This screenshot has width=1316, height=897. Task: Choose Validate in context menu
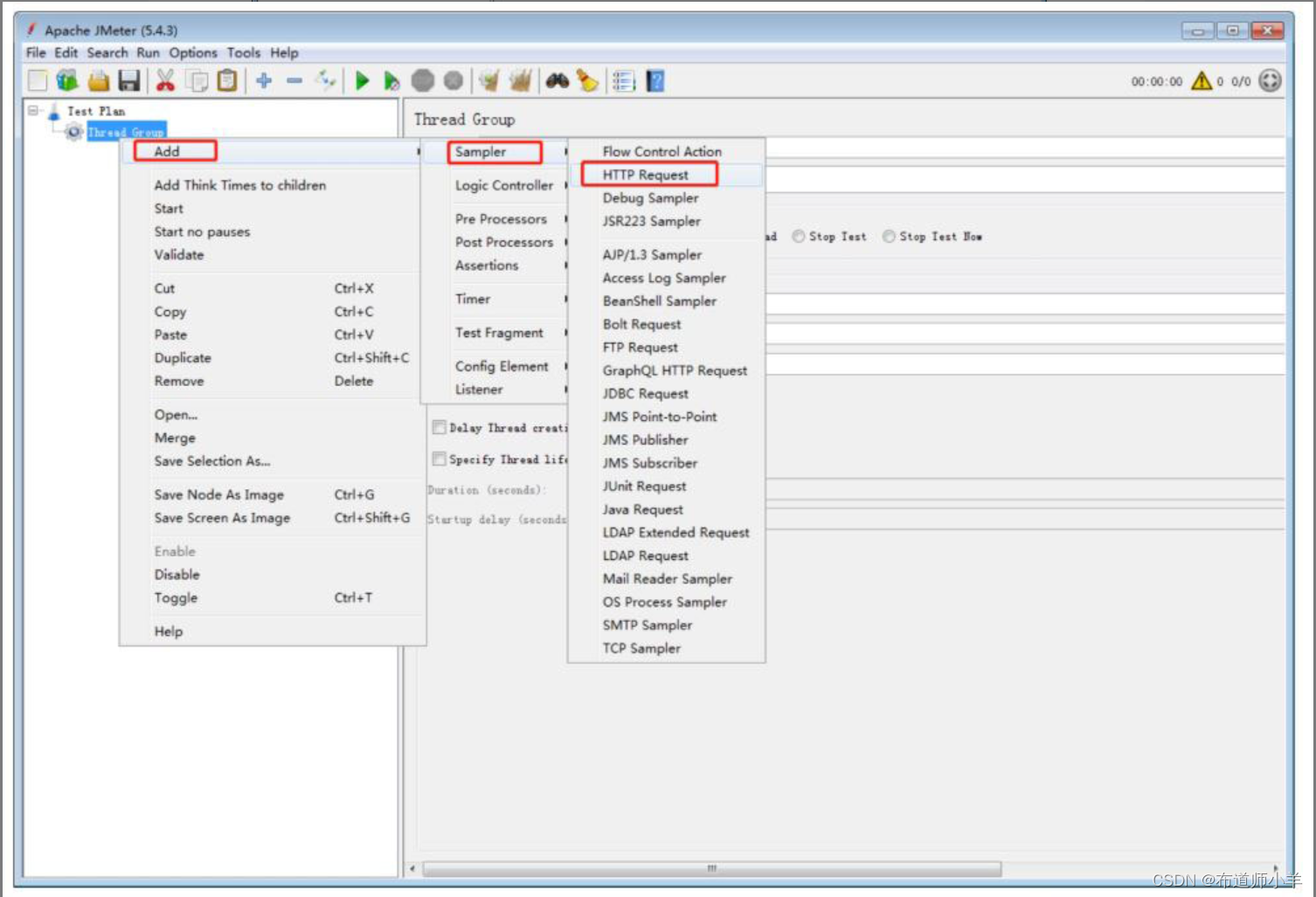coord(179,255)
